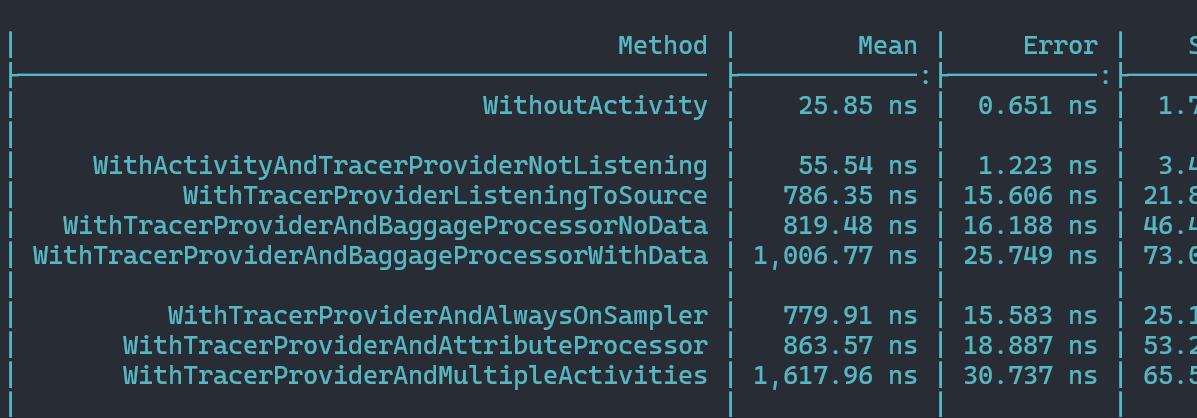Screen dimensions: 1197x418
Task: Select the WithTracerProviderAndAlwaysOnSampler method name
Action: click(x=437, y=316)
